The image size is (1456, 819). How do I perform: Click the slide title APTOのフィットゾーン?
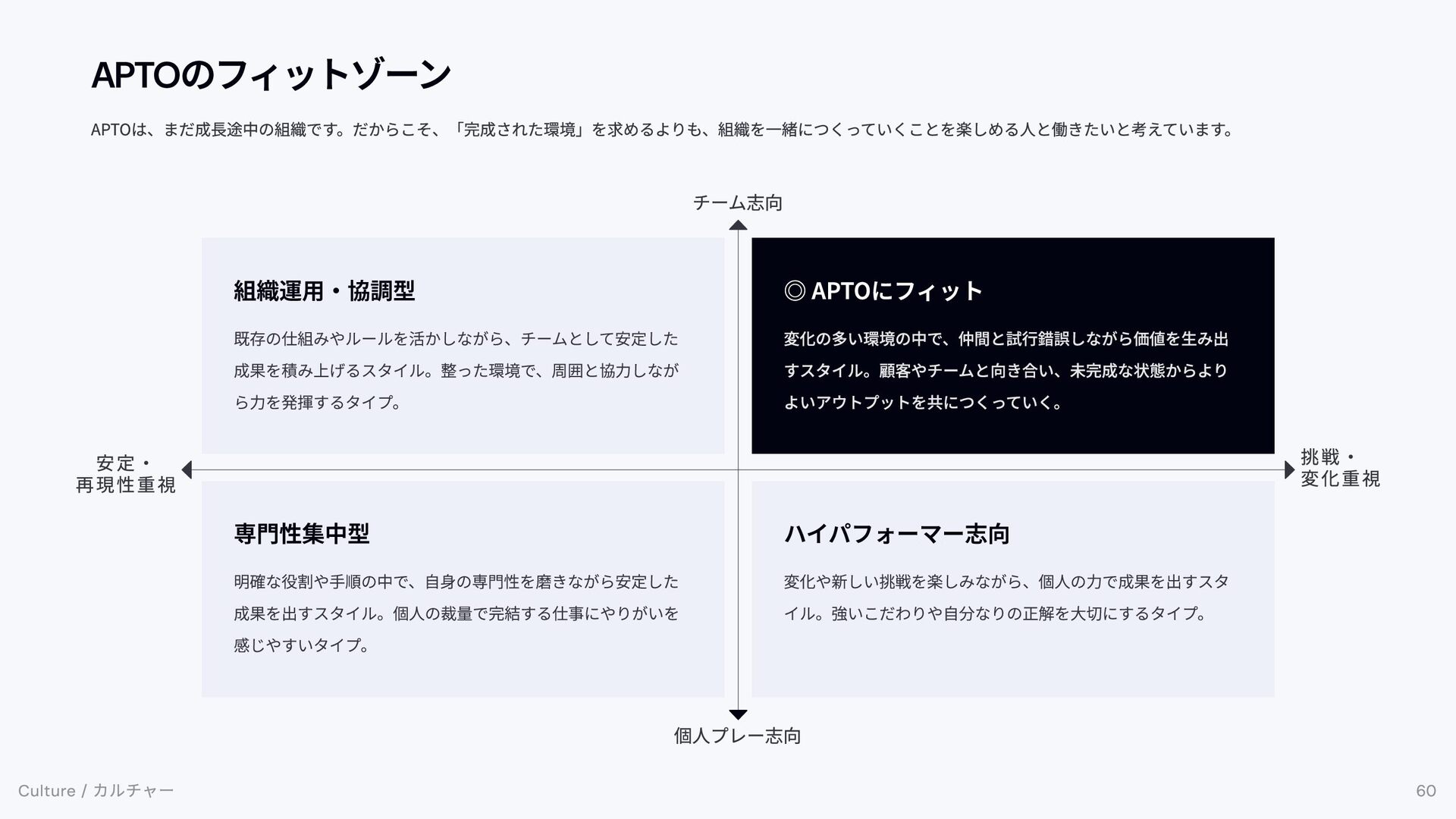click(x=271, y=75)
